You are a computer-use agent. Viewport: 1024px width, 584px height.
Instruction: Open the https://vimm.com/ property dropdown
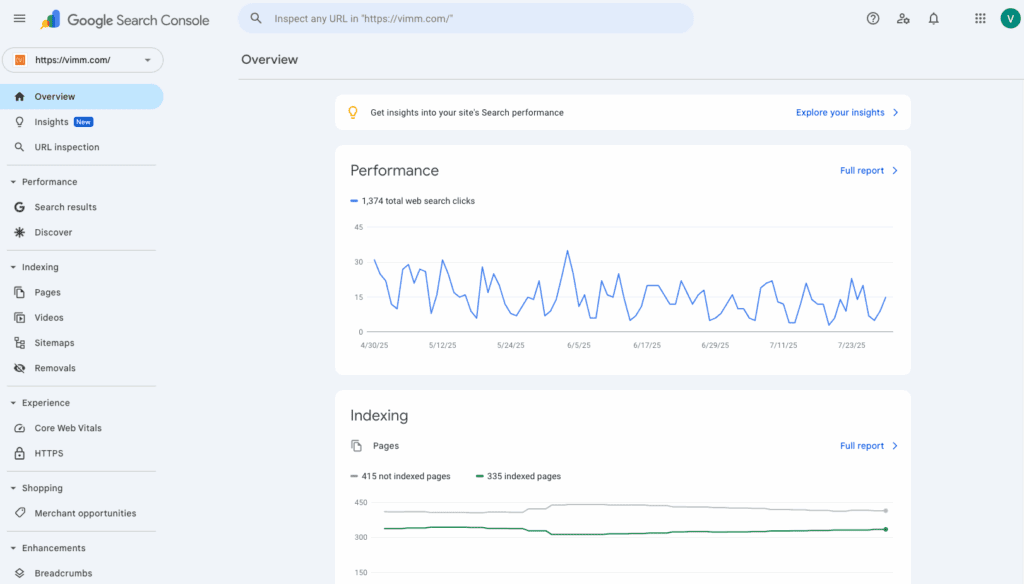[82, 60]
